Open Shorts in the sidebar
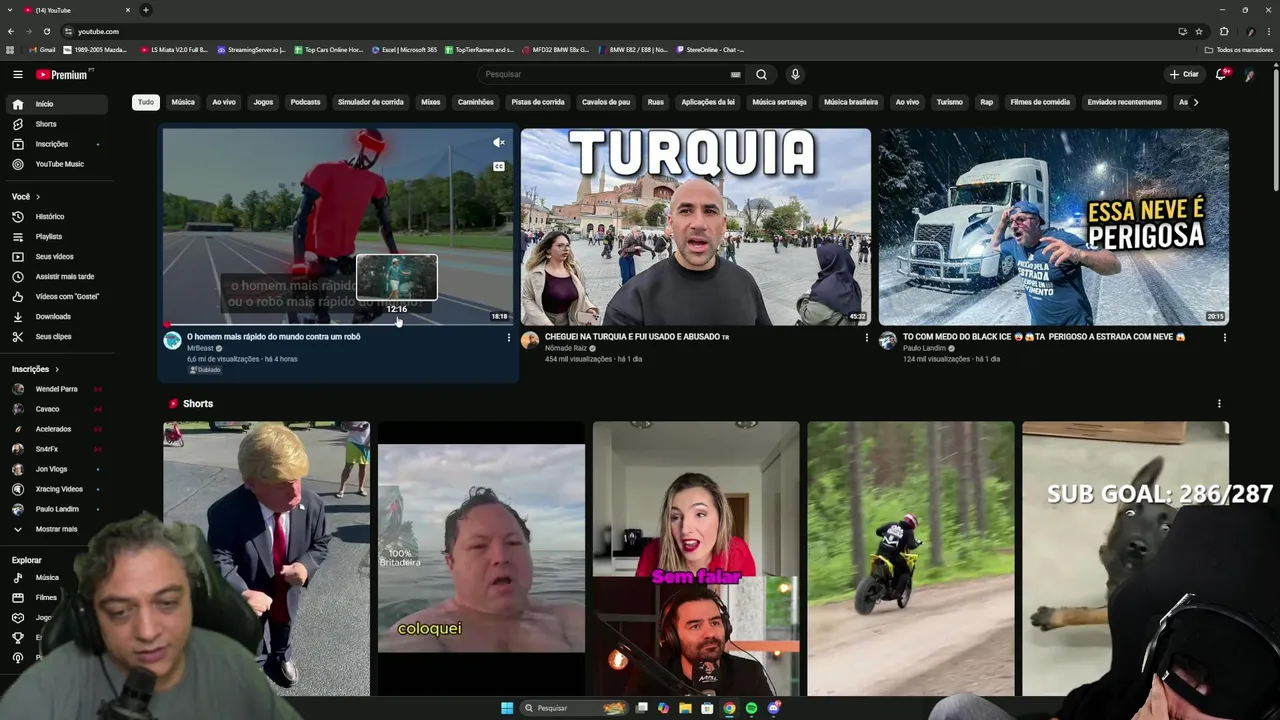1280x720 pixels. coord(57,124)
